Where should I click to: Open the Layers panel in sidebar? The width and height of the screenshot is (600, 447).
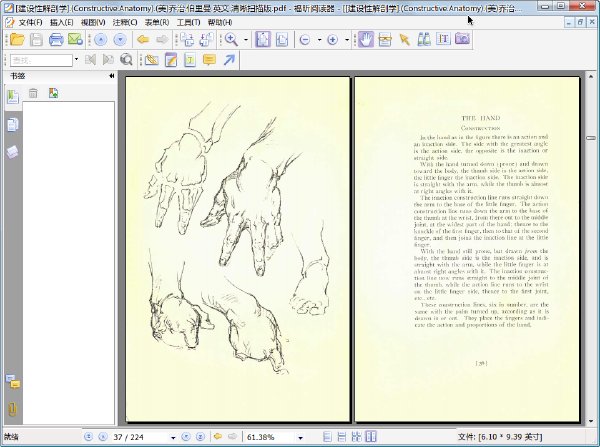pyautogui.click(x=12, y=152)
